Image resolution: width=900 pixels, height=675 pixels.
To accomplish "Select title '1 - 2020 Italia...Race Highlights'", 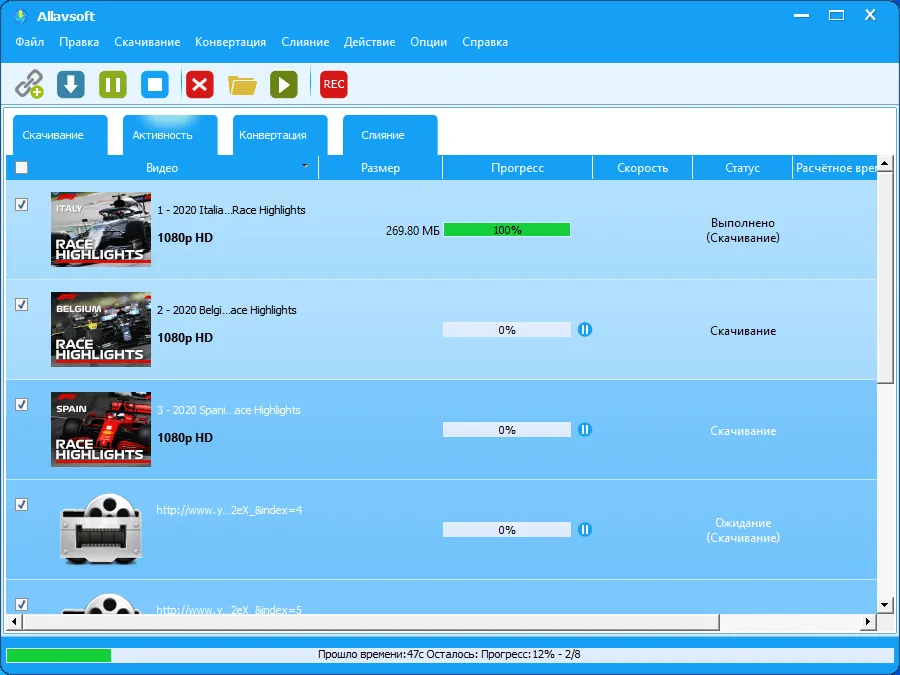I will click(x=231, y=210).
